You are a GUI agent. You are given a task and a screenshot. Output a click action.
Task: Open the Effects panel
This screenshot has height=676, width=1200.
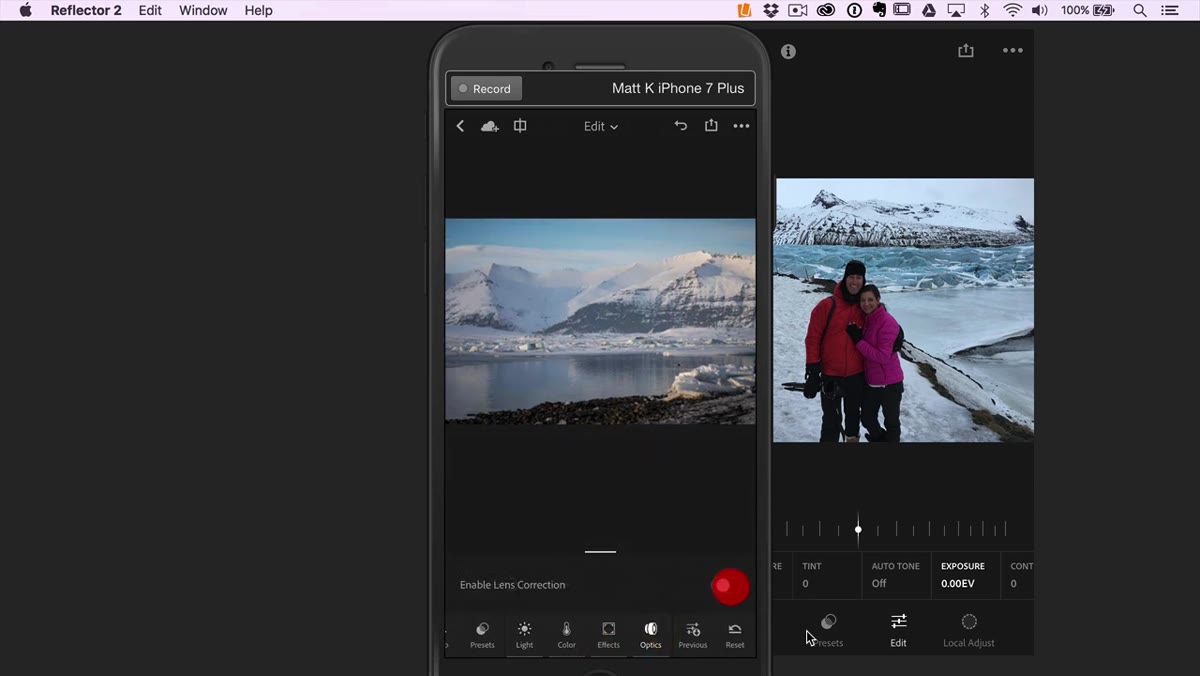[608, 635]
